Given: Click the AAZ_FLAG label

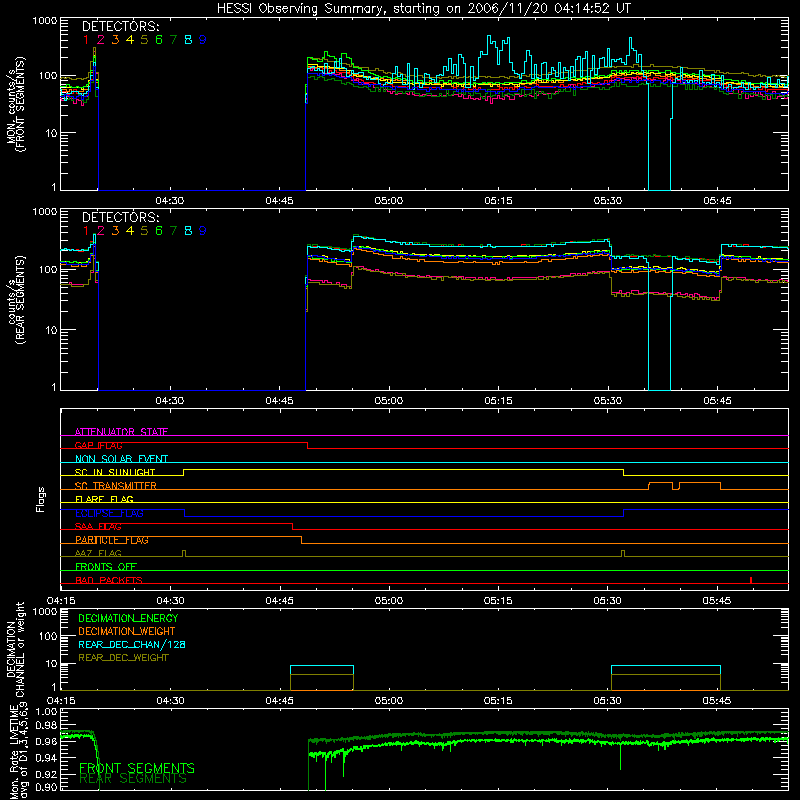Looking at the screenshot, I should point(98,553).
